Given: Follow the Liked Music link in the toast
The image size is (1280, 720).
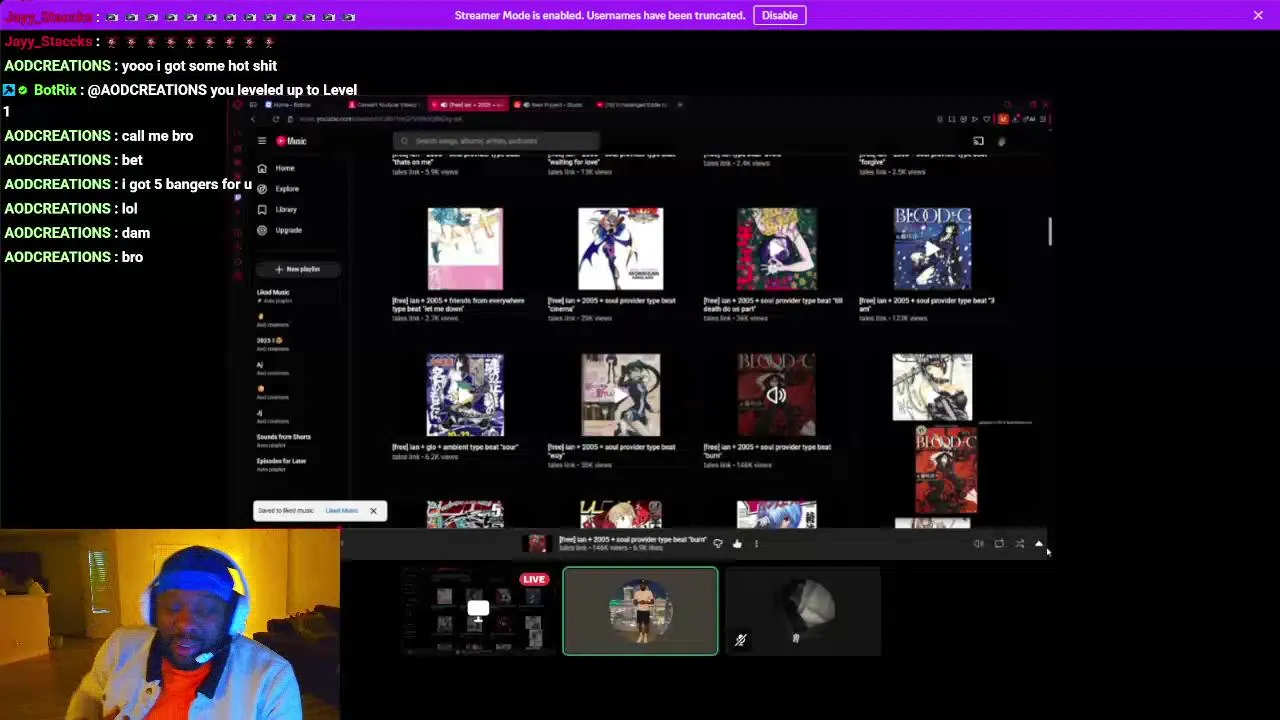Looking at the screenshot, I should click(341, 511).
